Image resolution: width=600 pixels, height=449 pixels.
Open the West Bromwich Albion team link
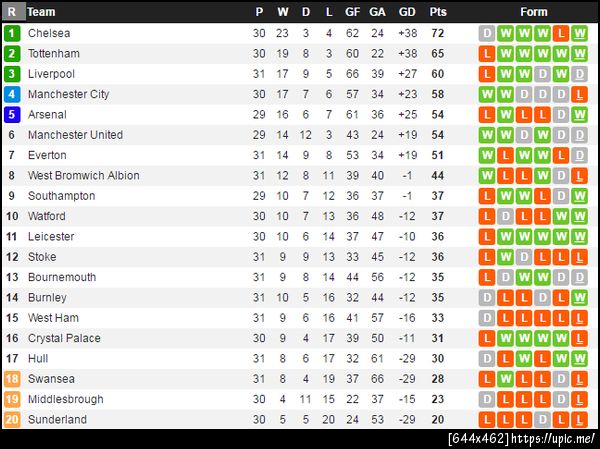tap(83, 175)
